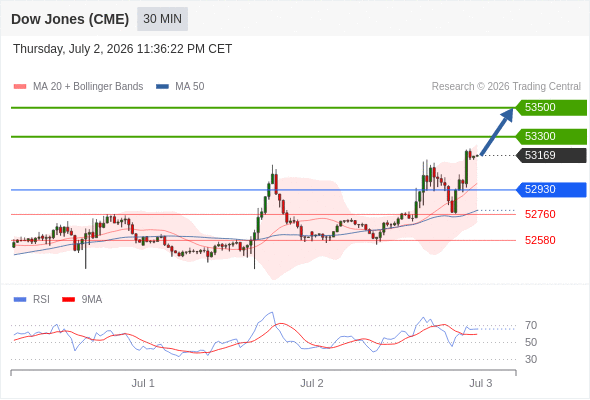This screenshot has height=400, width=590.
Task: Click the 30 MIN timeframe badge
Action: pos(162,19)
